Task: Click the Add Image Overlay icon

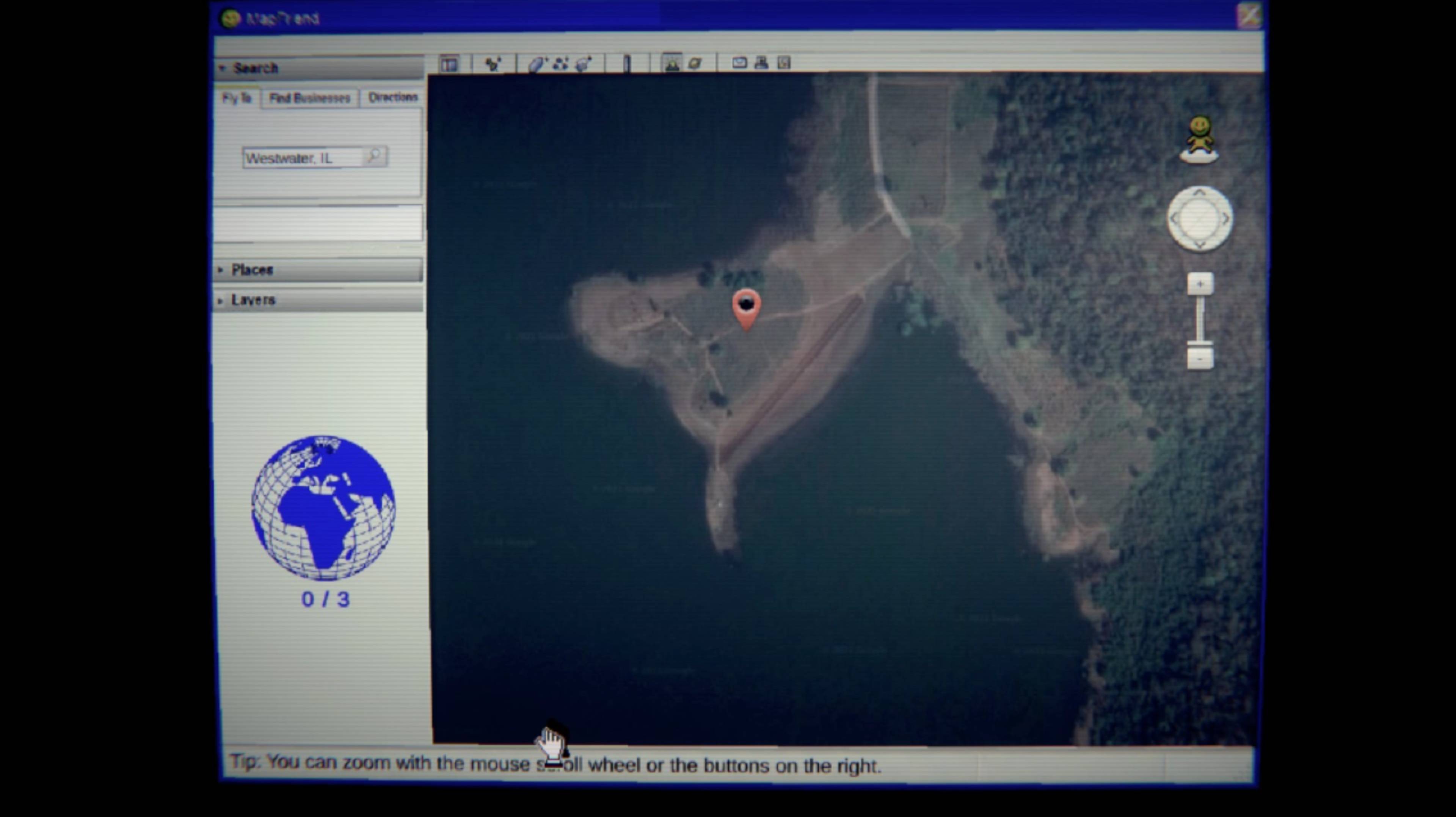Action: 583,64
